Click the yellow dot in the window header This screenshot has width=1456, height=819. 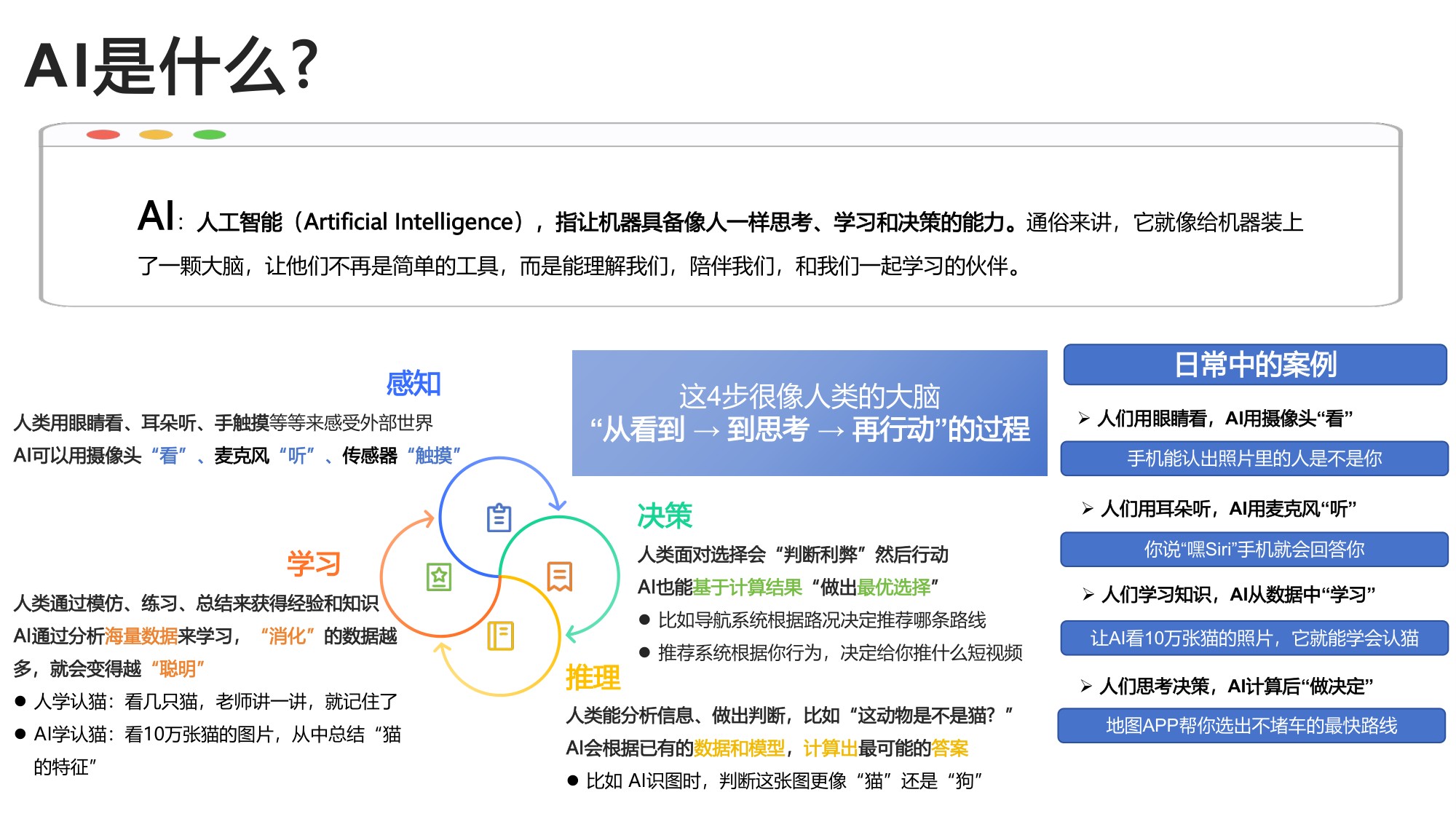pyautogui.click(x=156, y=135)
